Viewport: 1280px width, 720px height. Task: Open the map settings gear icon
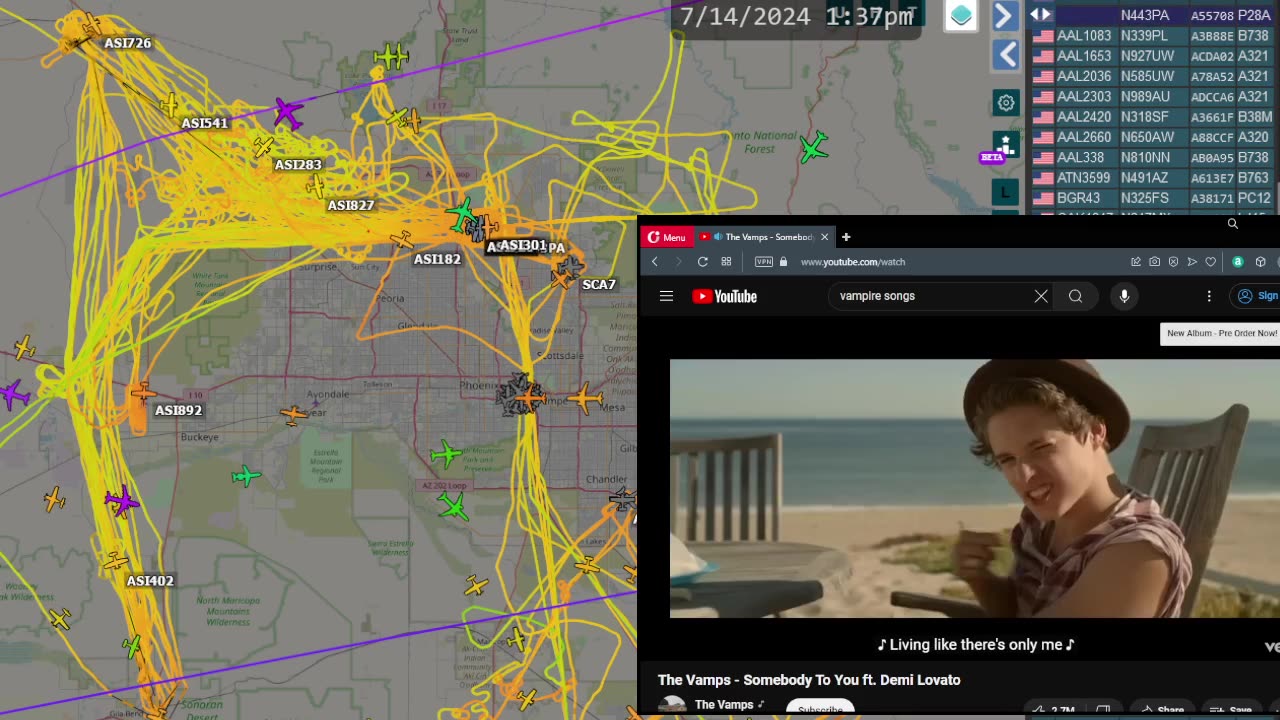(x=1005, y=102)
